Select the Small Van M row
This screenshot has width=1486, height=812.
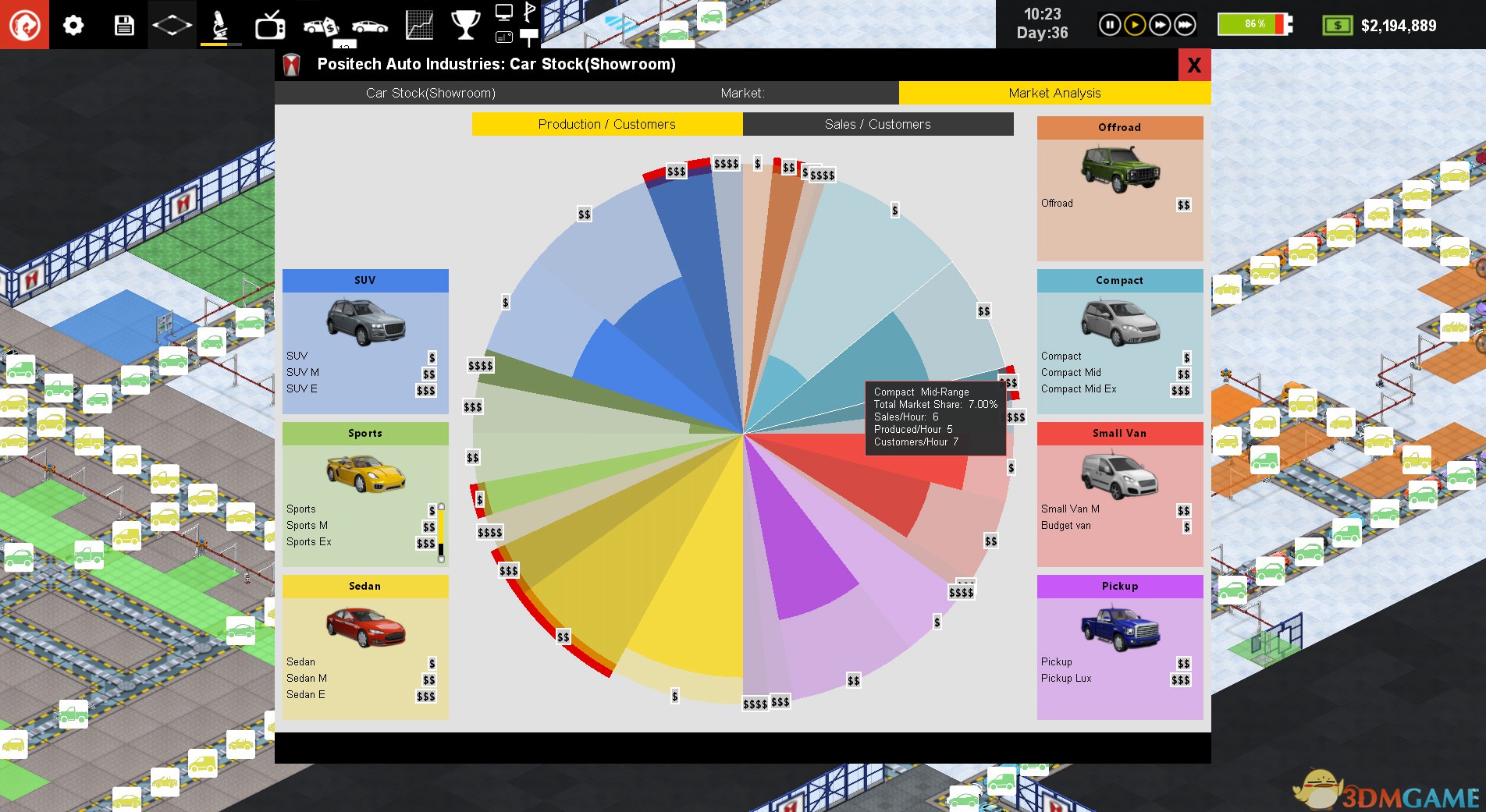tap(1116, 509)
